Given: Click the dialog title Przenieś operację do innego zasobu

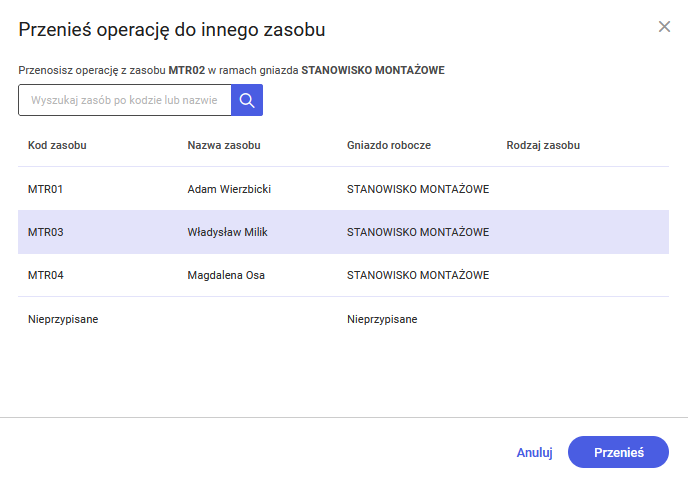Looking at the screenshot, I should (x=172, y=30).
